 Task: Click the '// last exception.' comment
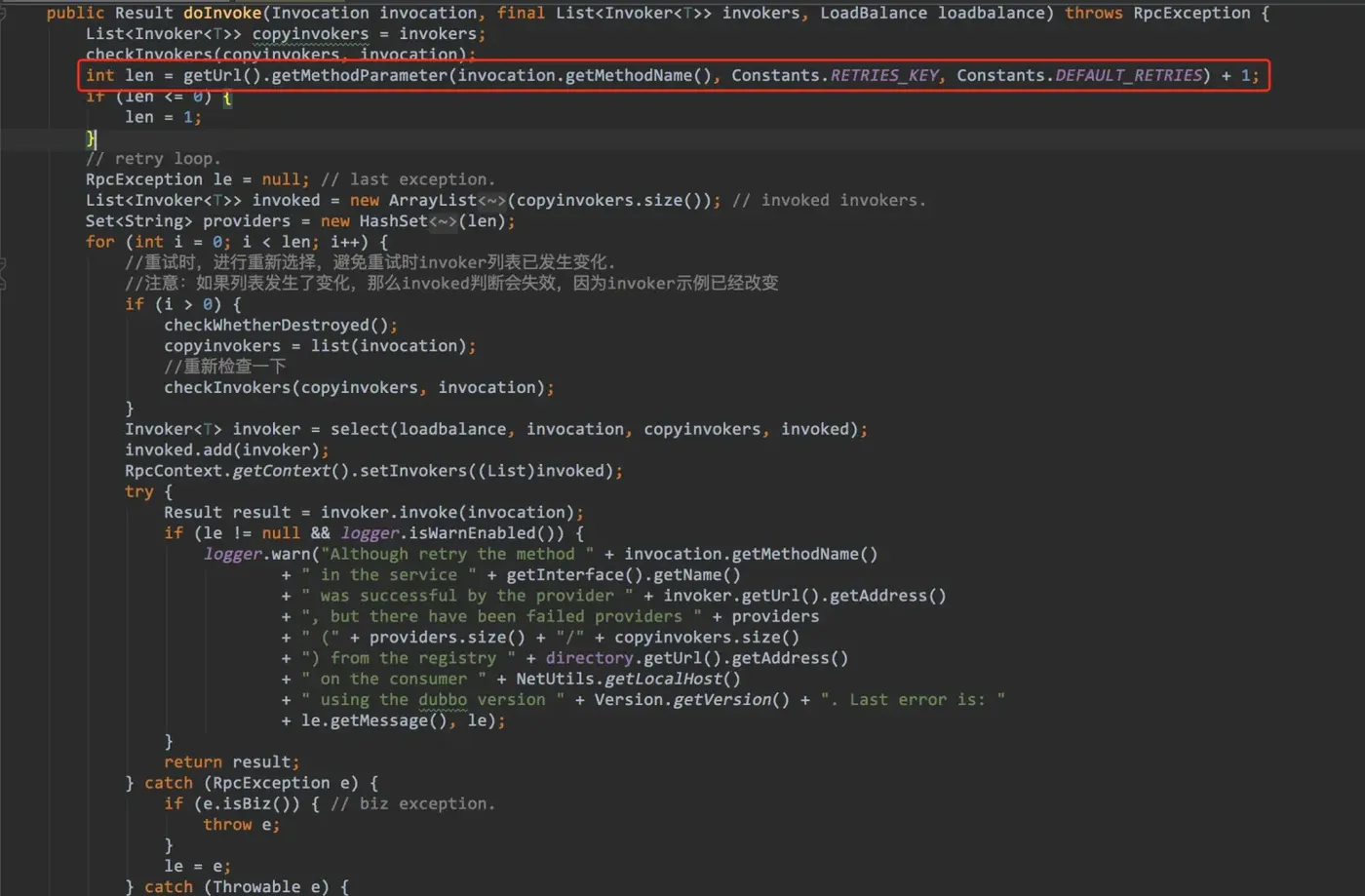pos(408,179)
